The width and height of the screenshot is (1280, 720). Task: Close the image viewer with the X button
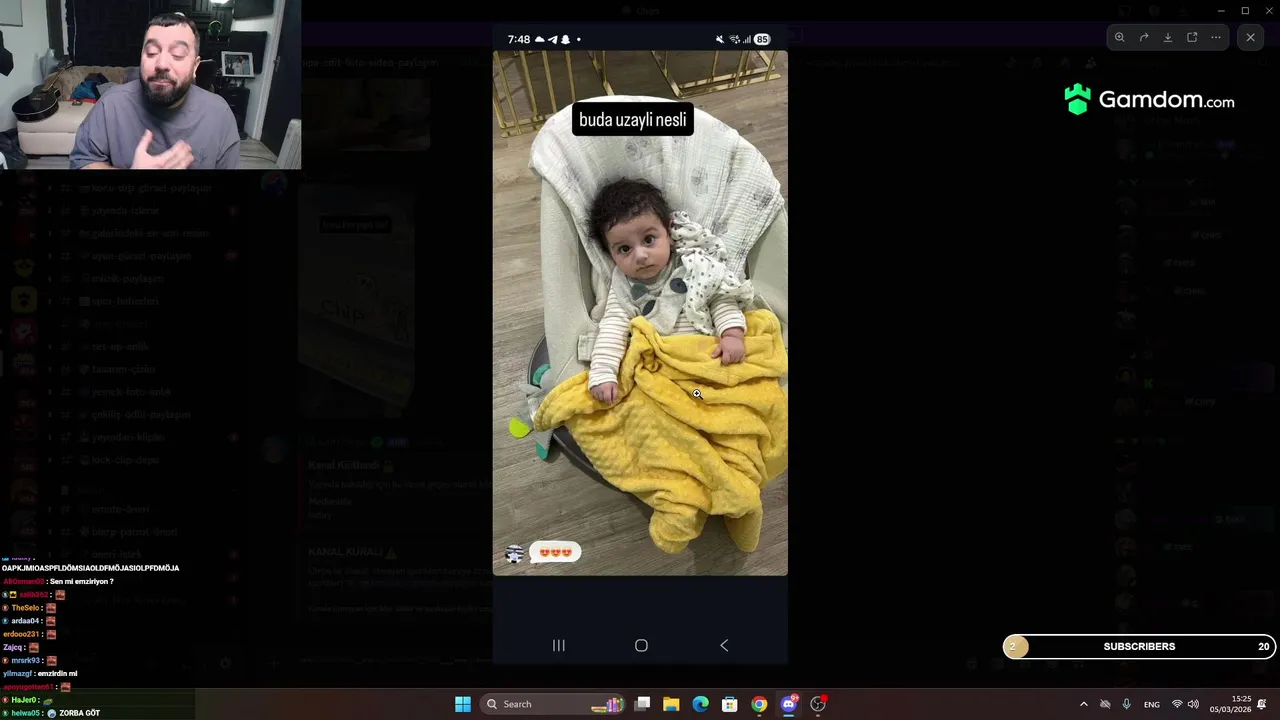[1250, 37]
